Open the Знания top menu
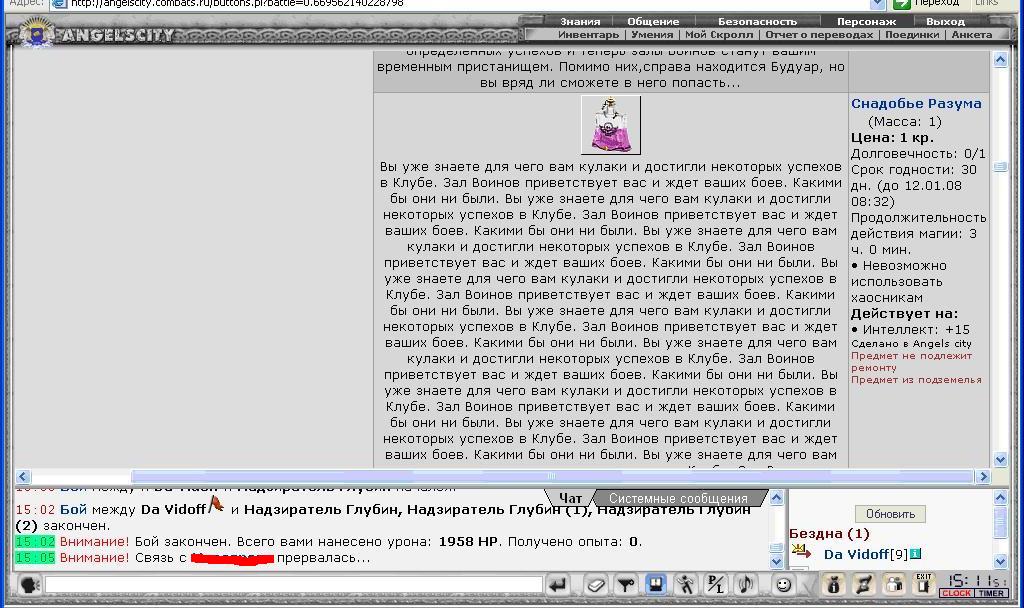This screenshot has width=1024, height=608. click(x=580, y=22)
